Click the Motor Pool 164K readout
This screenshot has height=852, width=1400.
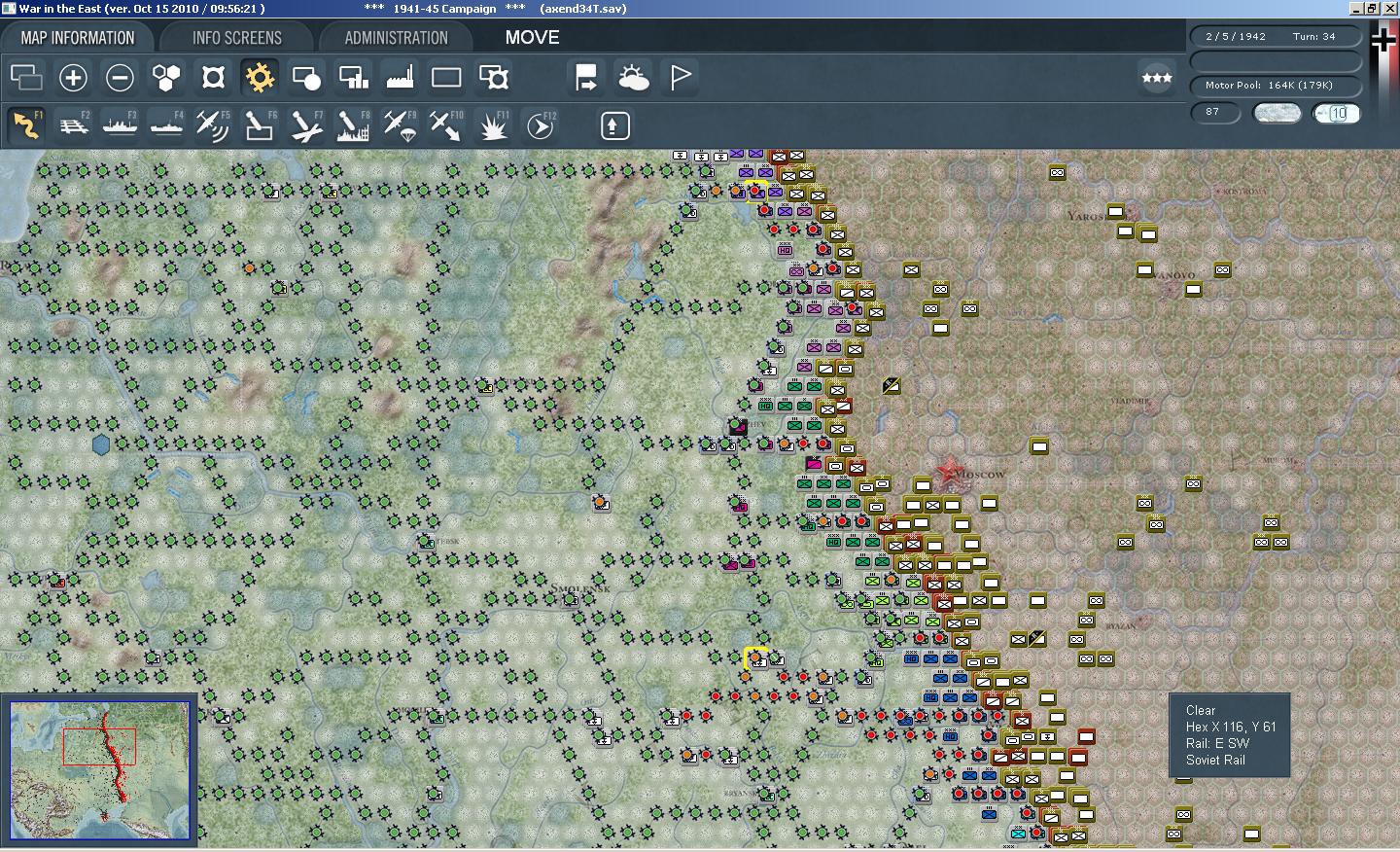(x=1276, y=86)
